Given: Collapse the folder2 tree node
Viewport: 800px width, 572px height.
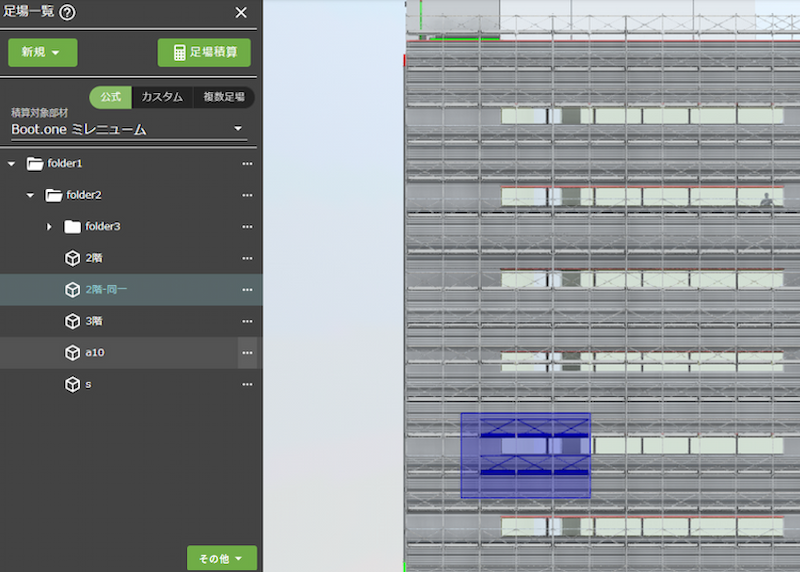Looking at the screenshot, I should point(30,195).
